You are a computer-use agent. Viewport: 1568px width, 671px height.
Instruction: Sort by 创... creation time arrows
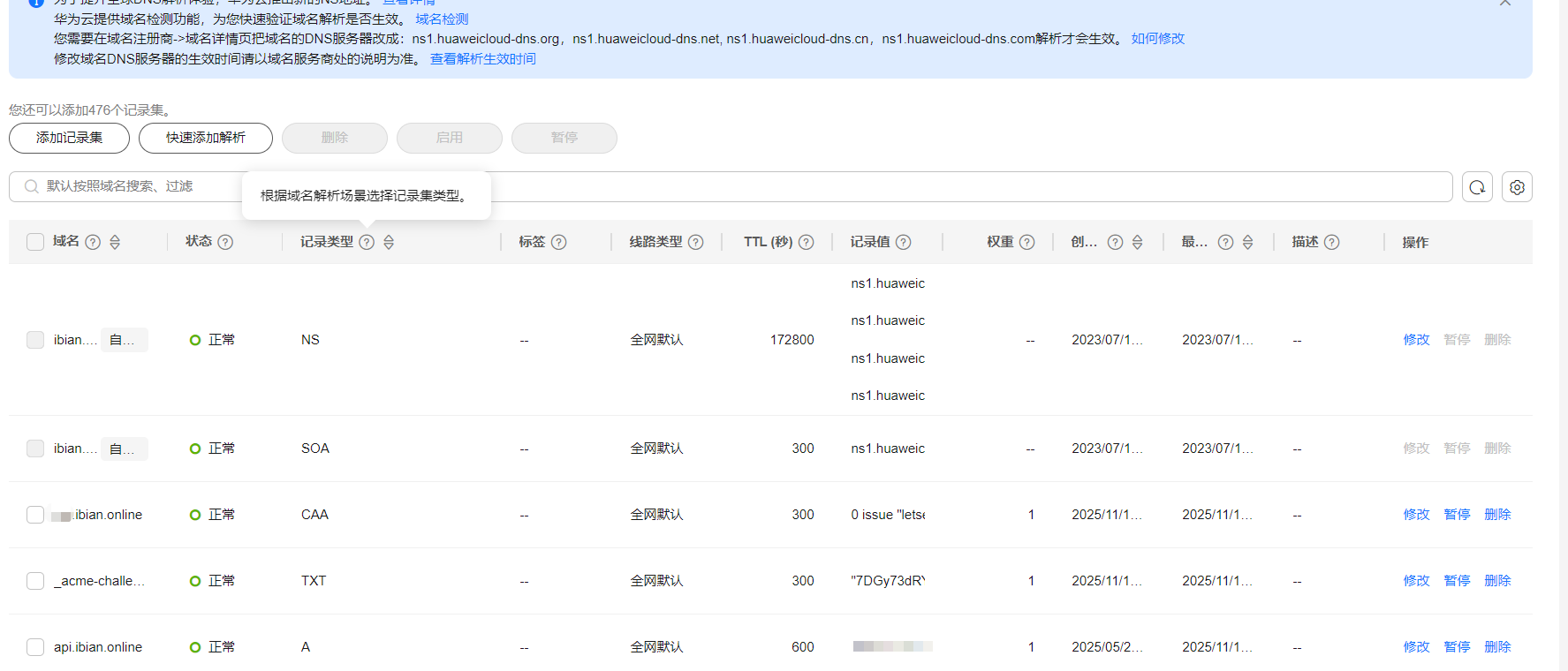click(1137, 242)
